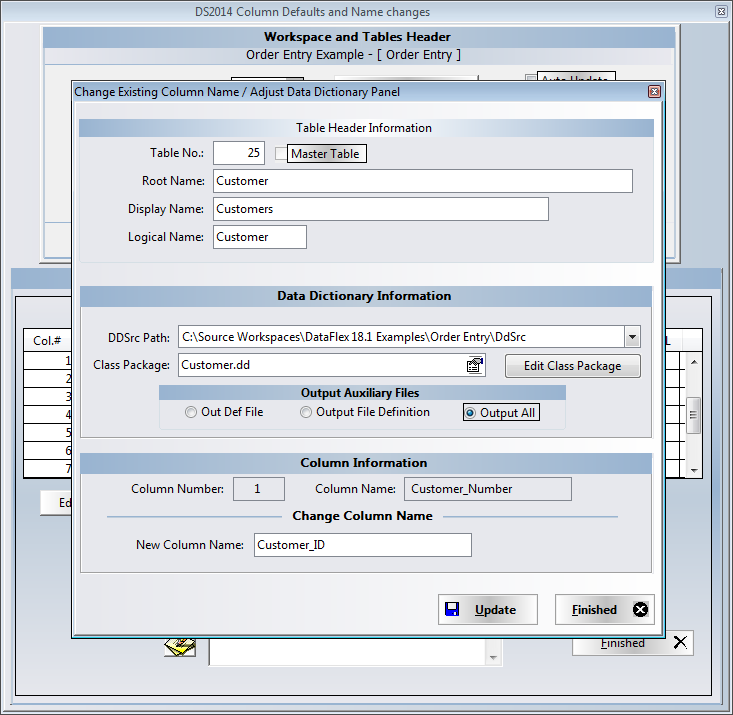The width and height of the screenshot is (733, 715).
Task: Expand the DDSrc Path dropdown list
Action: pos(631,337)
